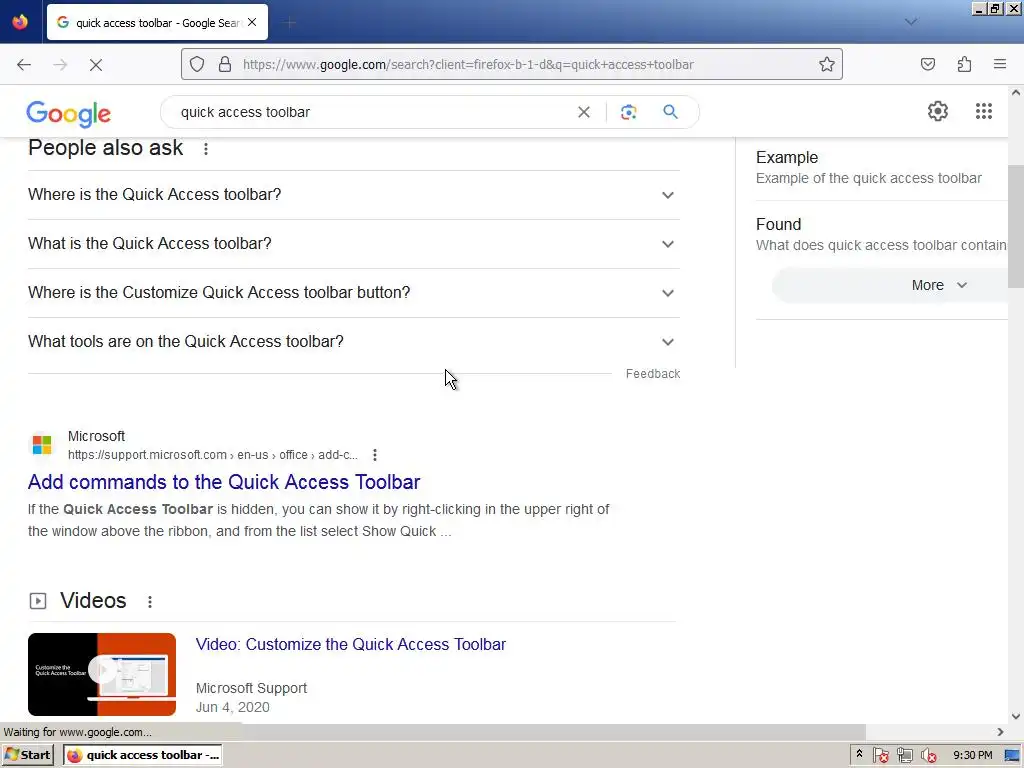Open a new tab

[289, 23]
